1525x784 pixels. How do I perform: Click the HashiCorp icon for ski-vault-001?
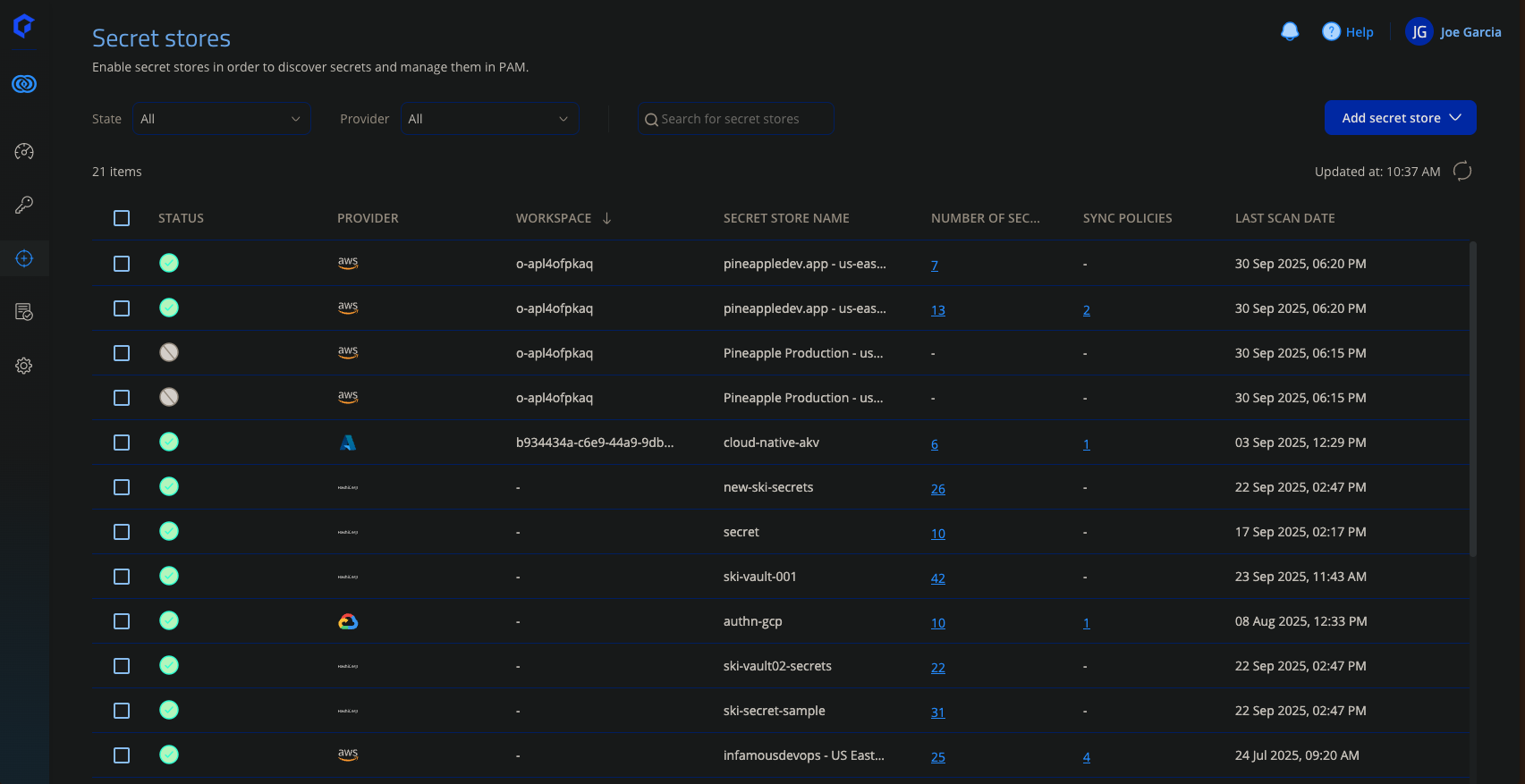348,577
